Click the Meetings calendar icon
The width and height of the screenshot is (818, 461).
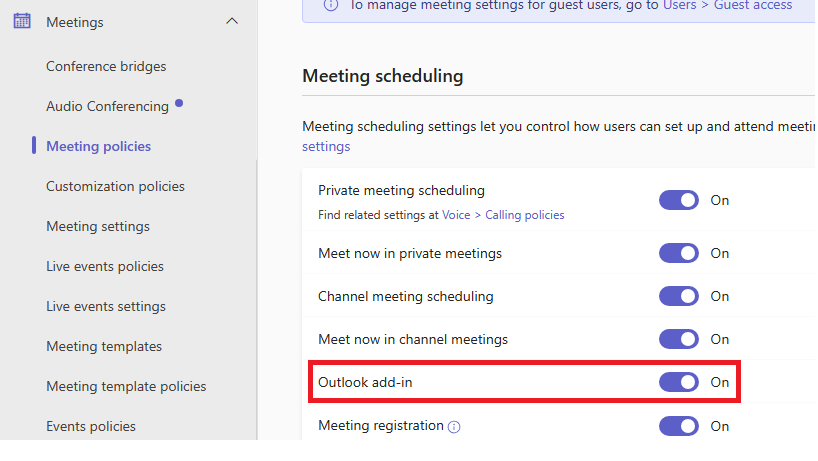pos(21,21)
